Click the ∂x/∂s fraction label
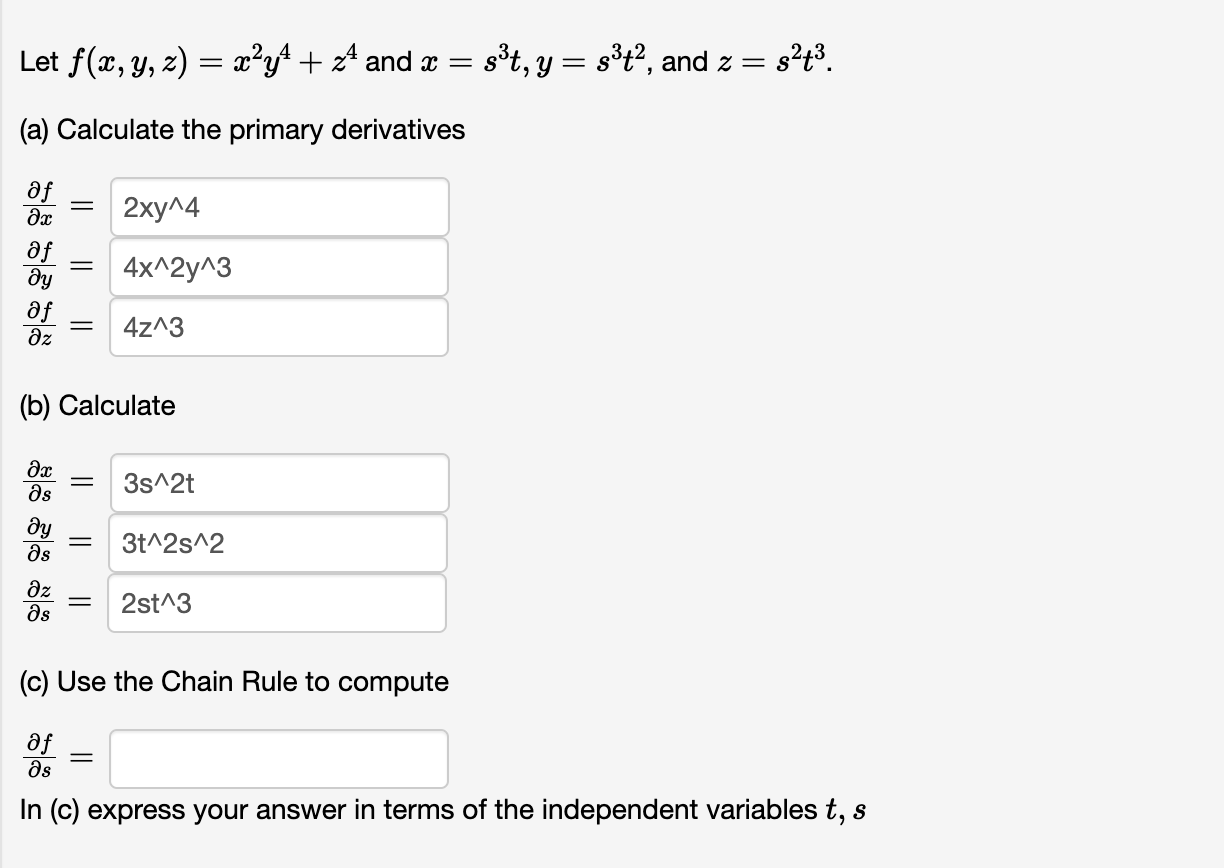Image resolution: width=1224 pixels, height=868 pixels. pos(38,483)
